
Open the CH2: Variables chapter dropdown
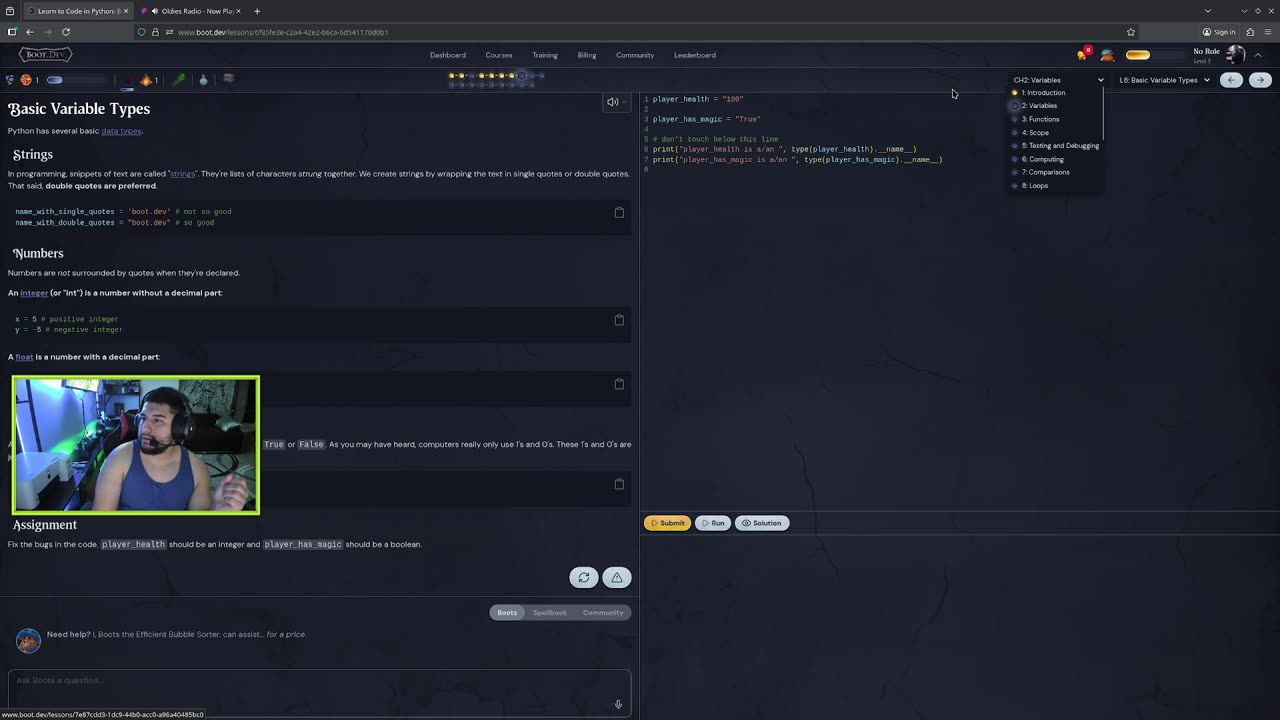[1058, 80]
